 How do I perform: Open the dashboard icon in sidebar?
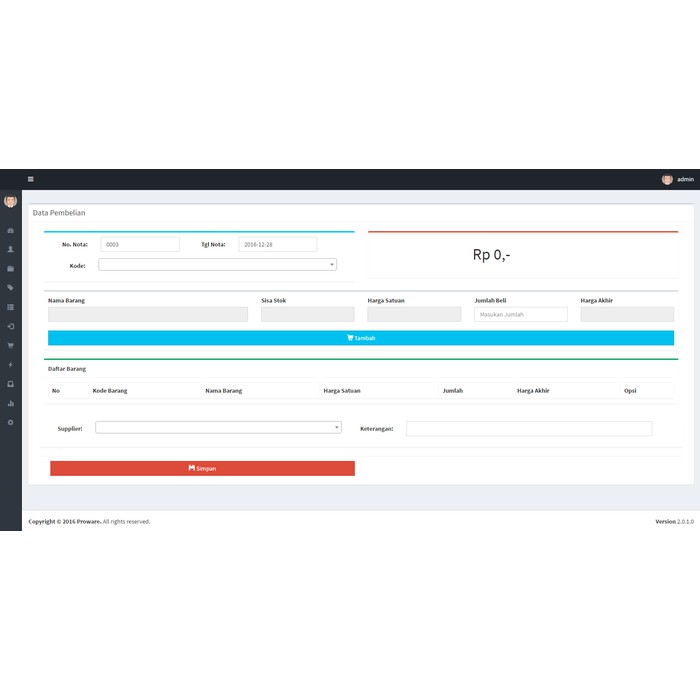pyautogui.click(x=11, y=230)
